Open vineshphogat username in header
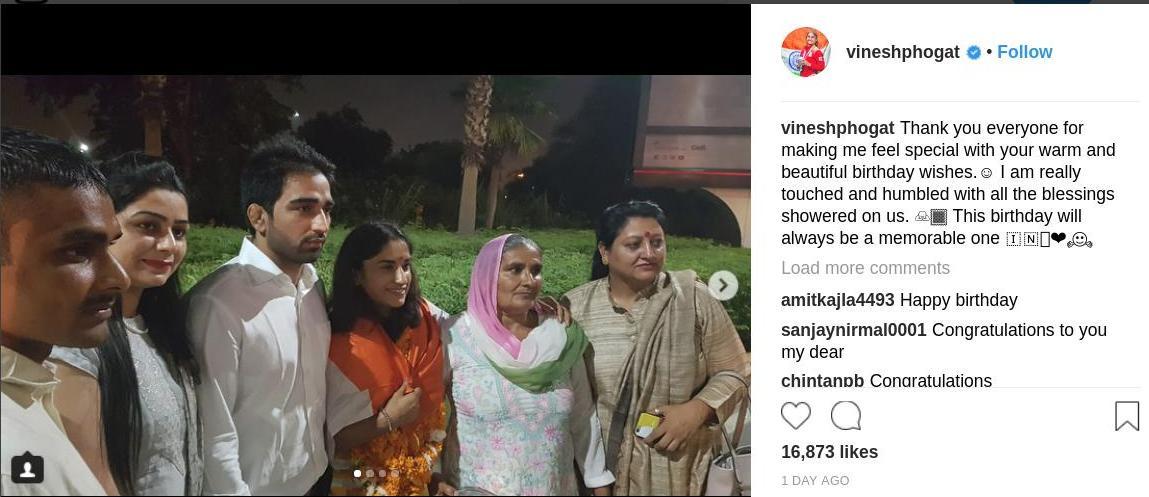This screenshot has height=497, width=1149. pyautogui.click(x=903, y=52)
